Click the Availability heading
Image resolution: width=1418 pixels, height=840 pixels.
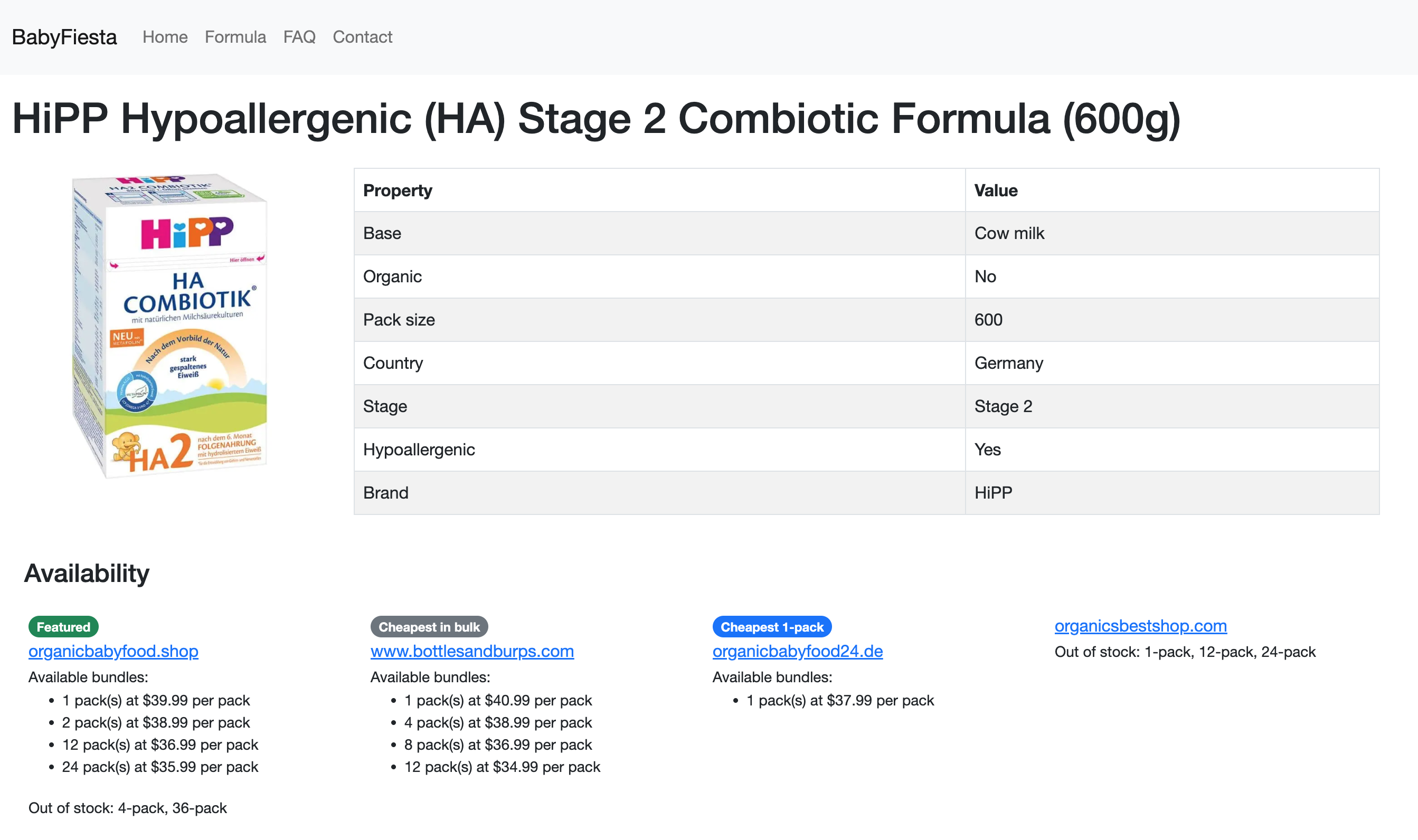point(87,574)
